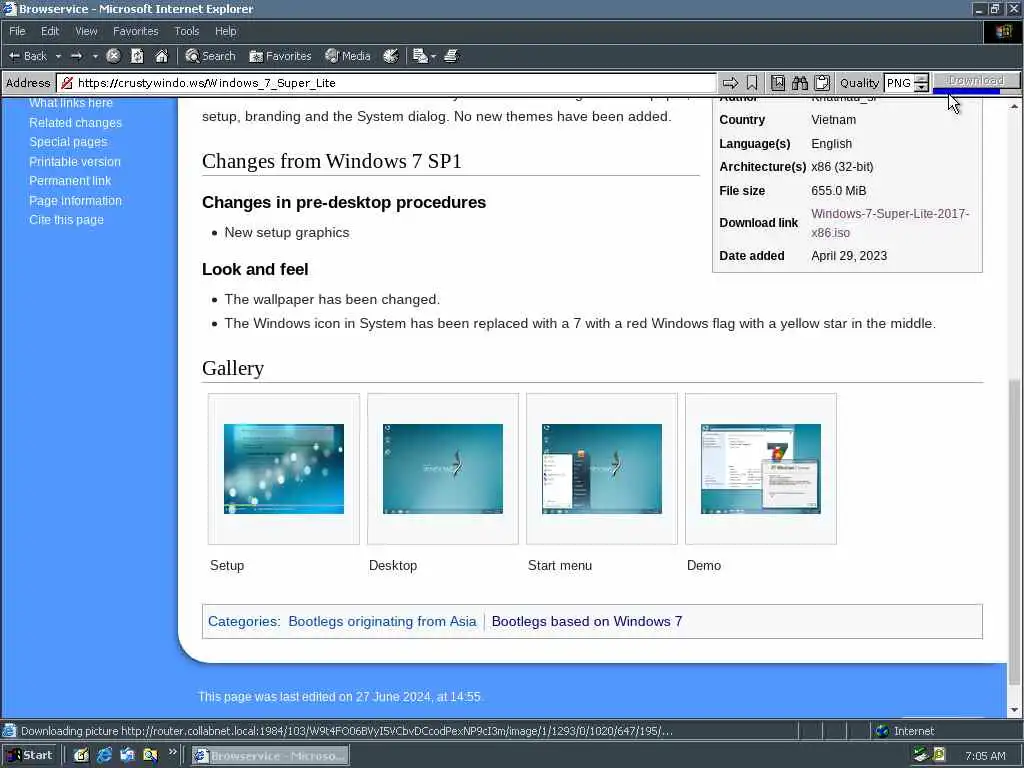Click the Internet zone status bar entry
This screenshot has width=1024, height=768.
tap(906, 731)
